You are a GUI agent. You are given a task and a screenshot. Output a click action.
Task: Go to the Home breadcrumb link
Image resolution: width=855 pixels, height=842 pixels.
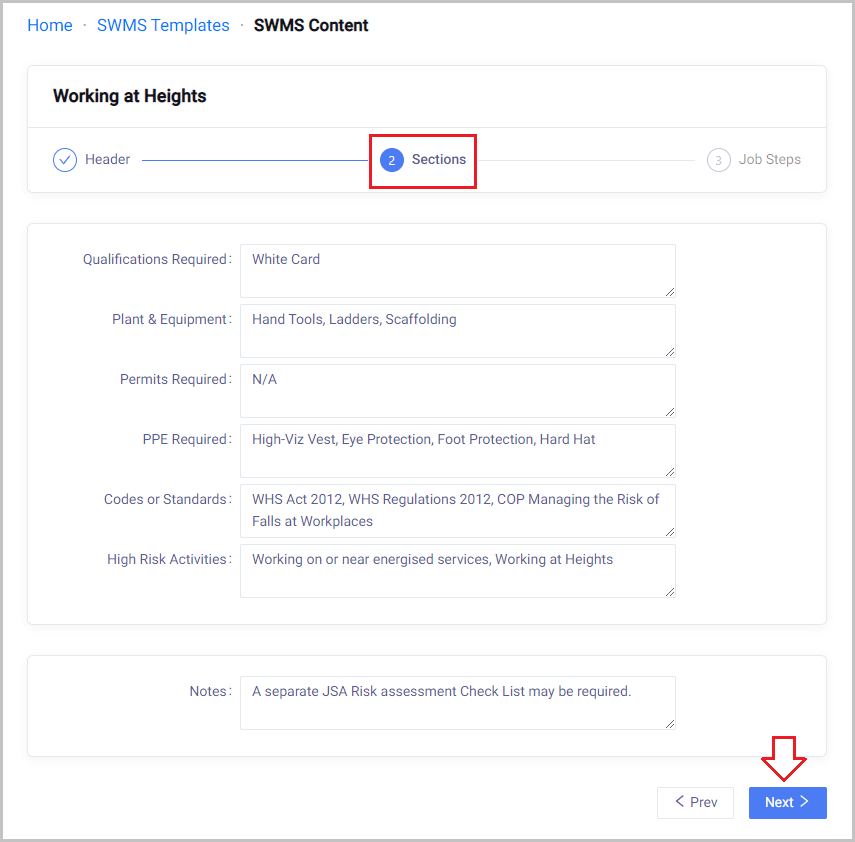(x=50, y=25)
